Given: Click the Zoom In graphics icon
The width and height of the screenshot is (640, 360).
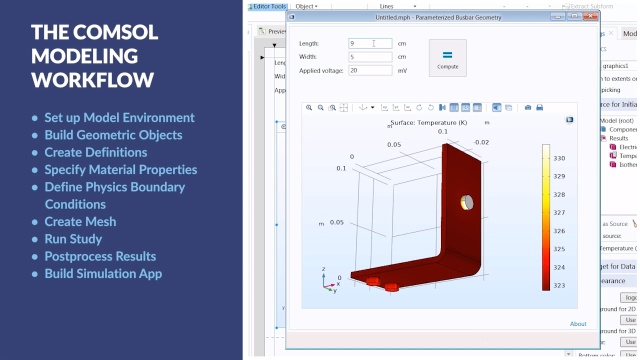Looking at the screenshot, I should [309, 108].
